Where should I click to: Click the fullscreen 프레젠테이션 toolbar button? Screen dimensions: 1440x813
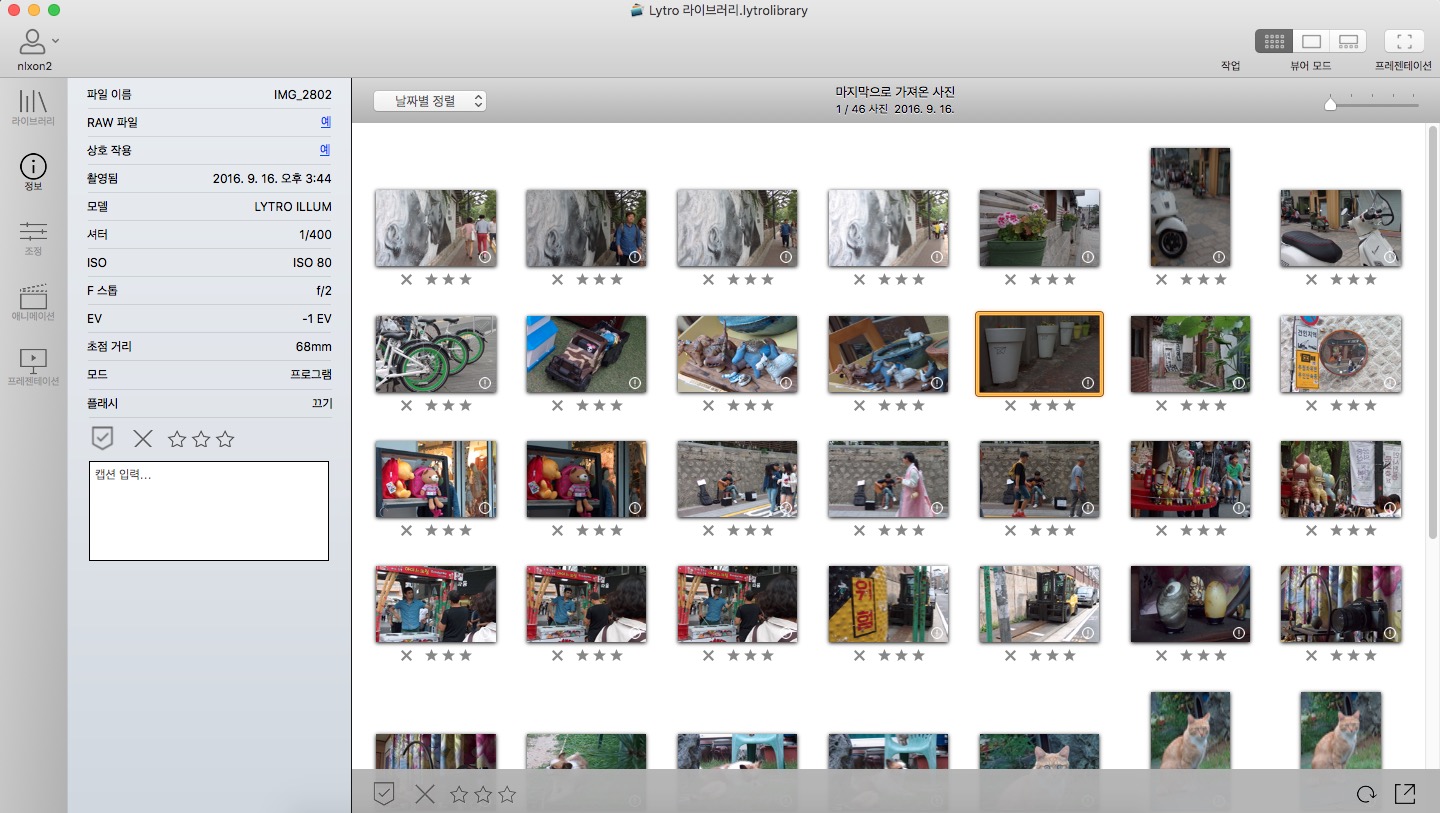[1404, 41]
